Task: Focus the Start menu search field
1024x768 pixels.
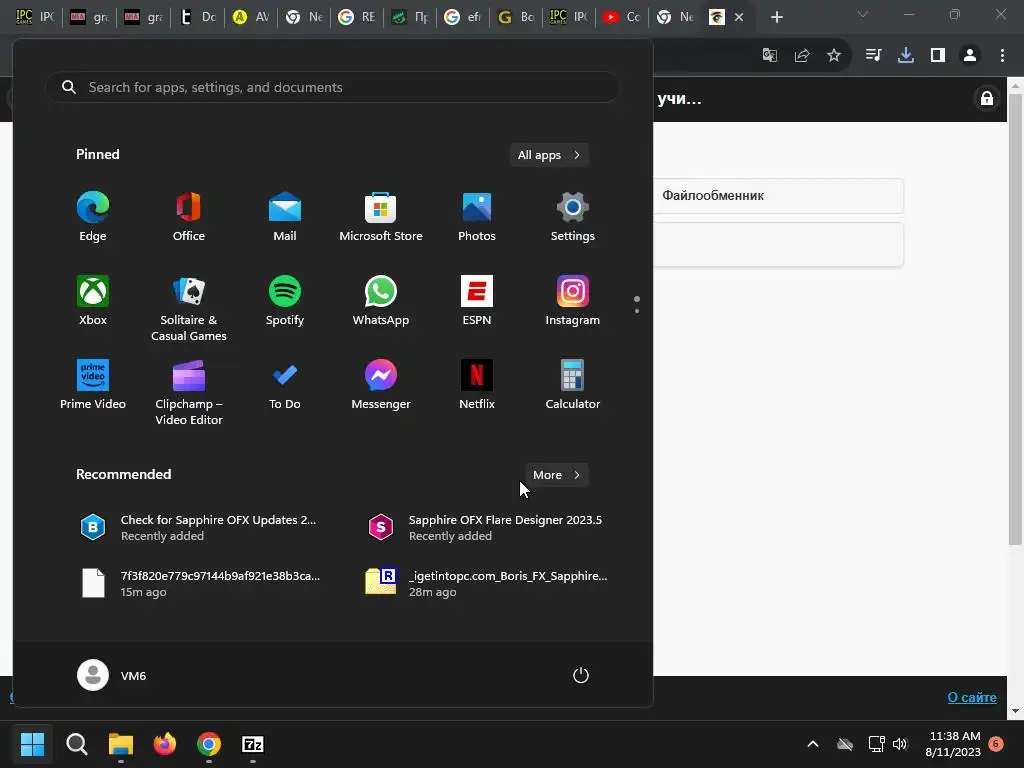Action: 332,87
